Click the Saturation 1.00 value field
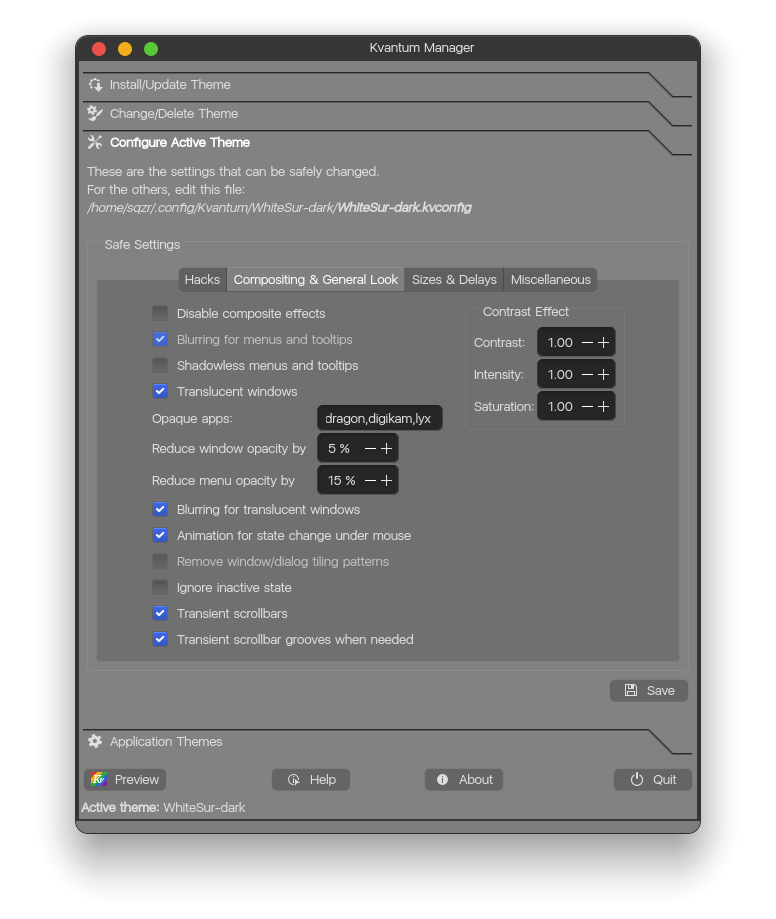This screenshot has height=919, width=776. pos(560,406)
